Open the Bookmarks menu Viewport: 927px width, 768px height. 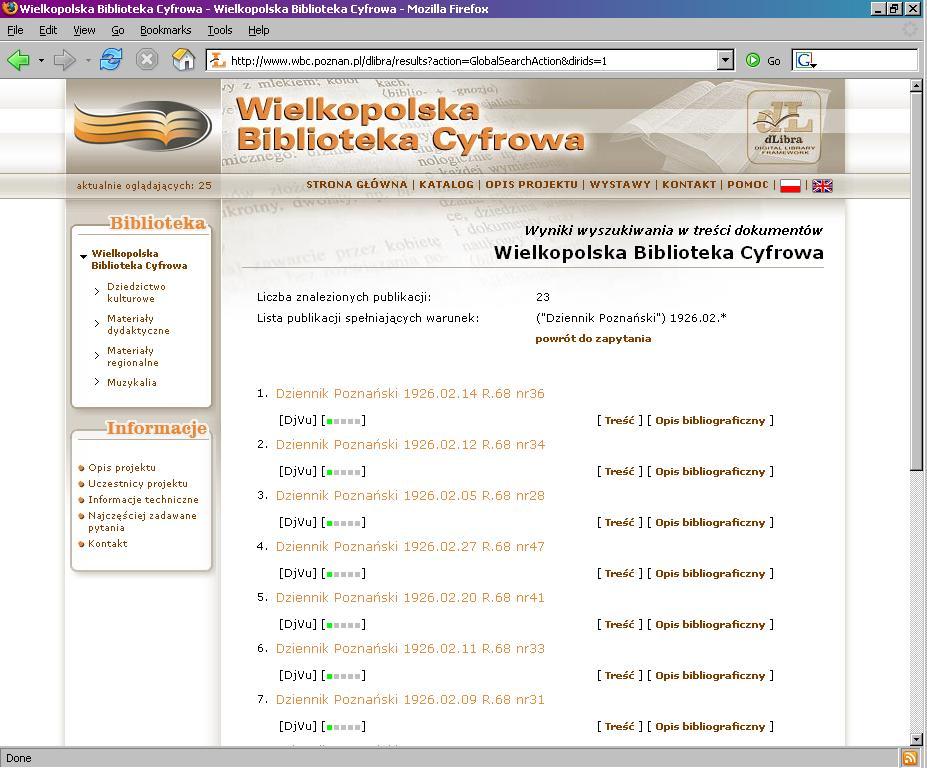click(166, 30)
